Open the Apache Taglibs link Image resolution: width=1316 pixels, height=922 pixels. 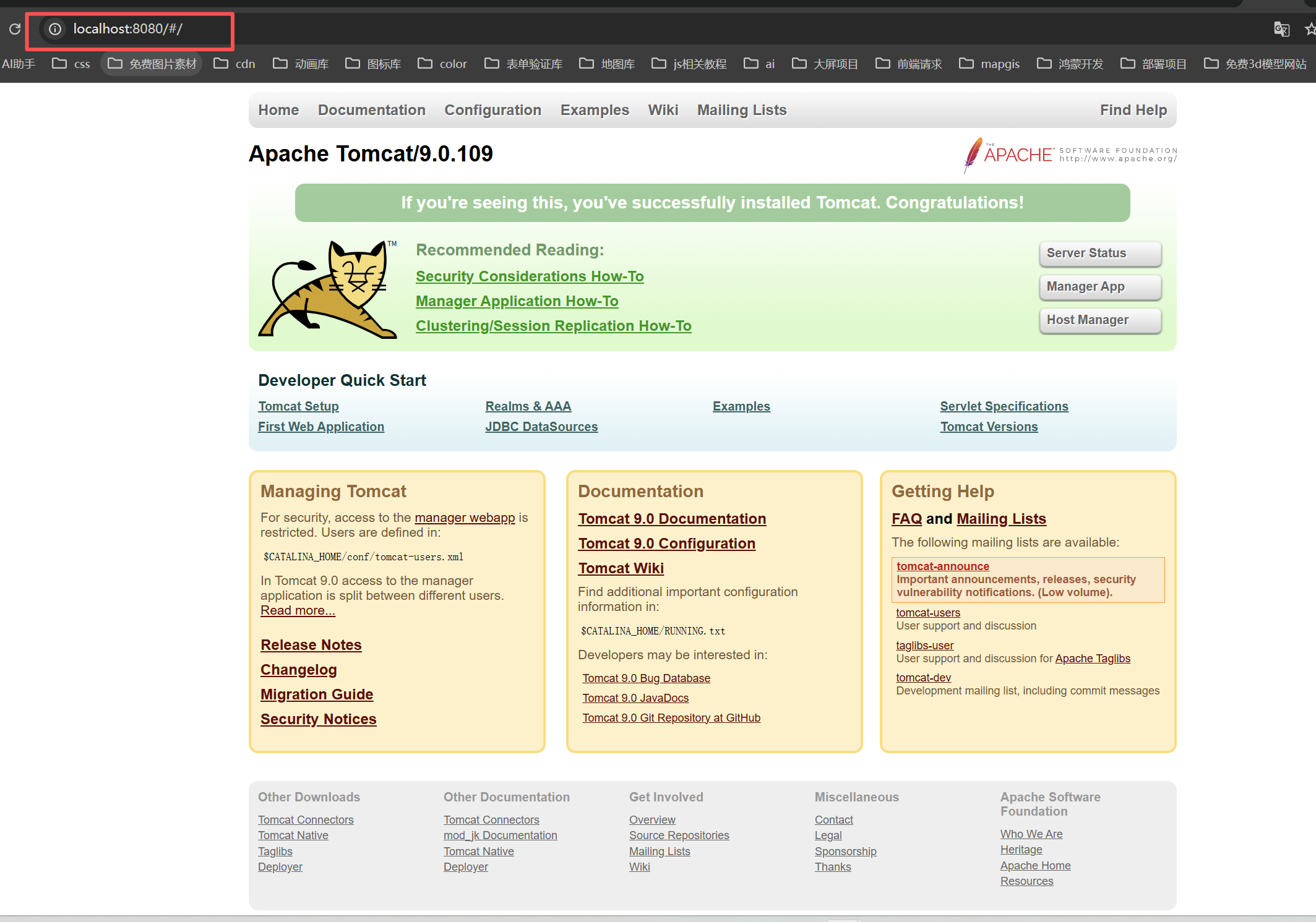click(x=1093, y=659)
